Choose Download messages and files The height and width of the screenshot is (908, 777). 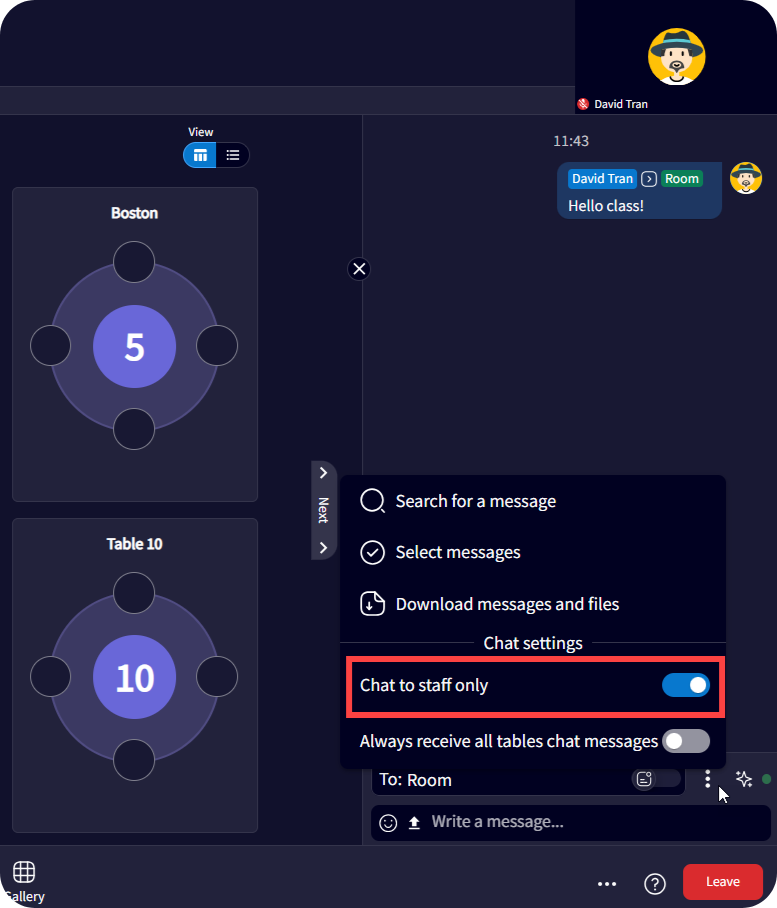(x=533, y=604)
